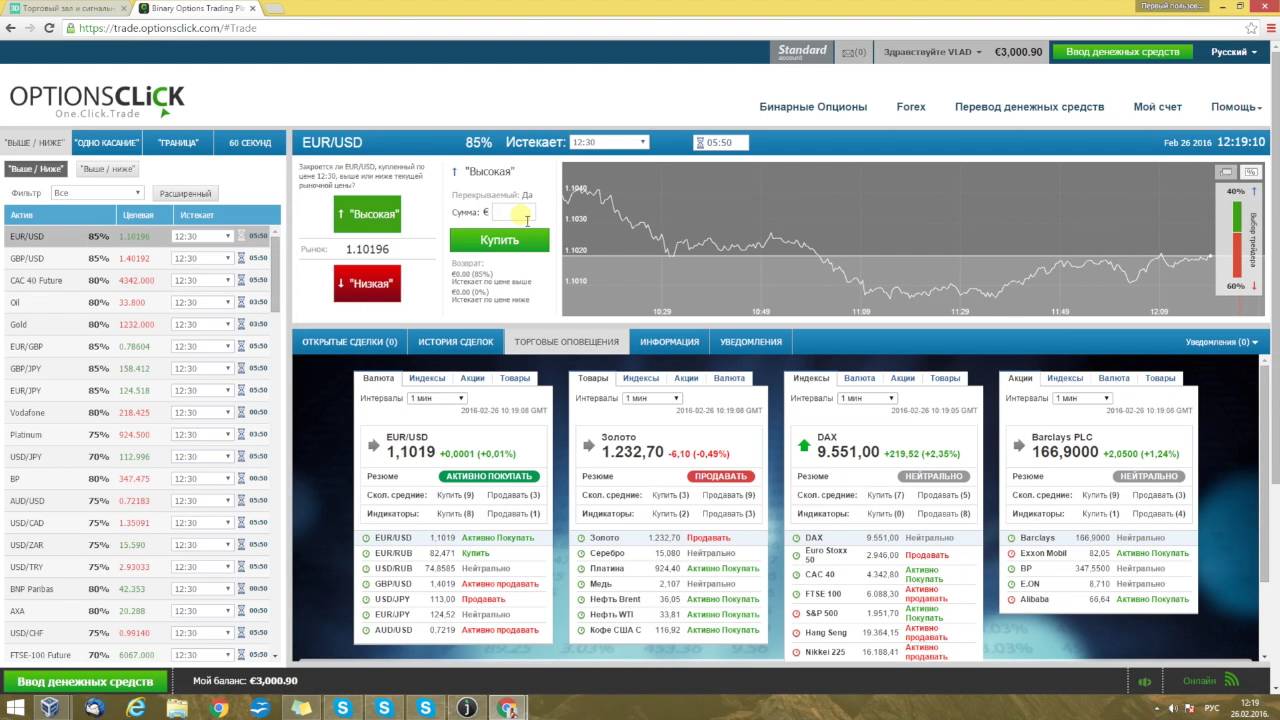Viewport: 1280px width, 720px height.
Task: Click the red status icon beside Nikkei 225
Action: tap(795, 653)
